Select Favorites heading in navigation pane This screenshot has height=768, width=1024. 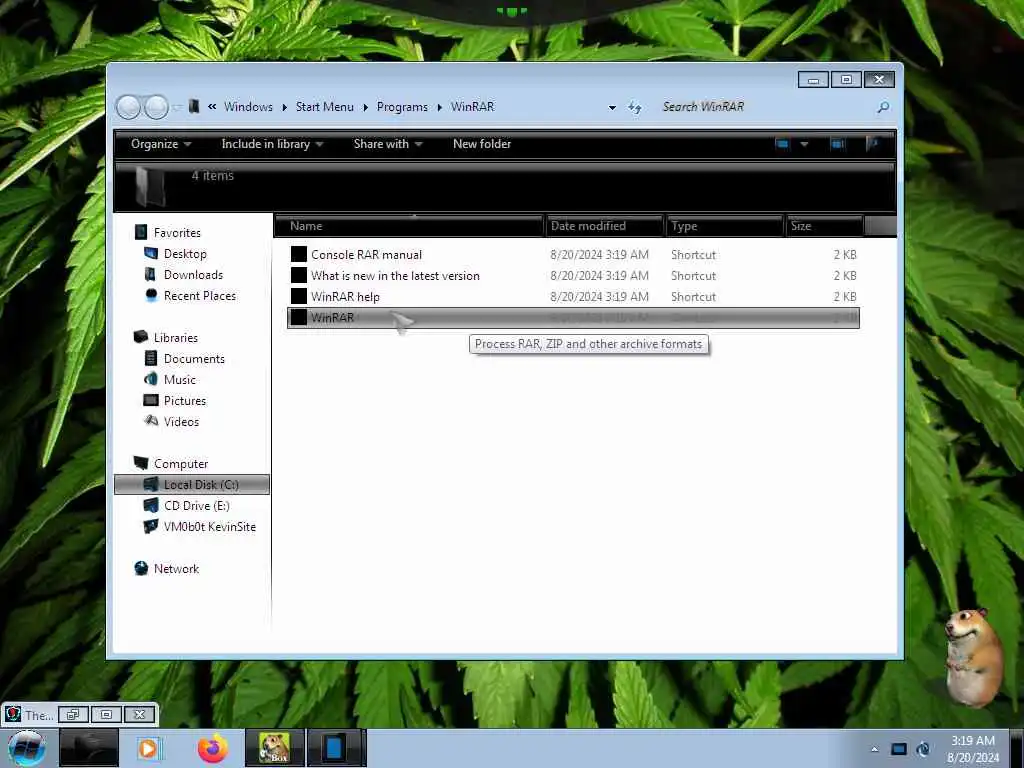click(x=177, y=232)
